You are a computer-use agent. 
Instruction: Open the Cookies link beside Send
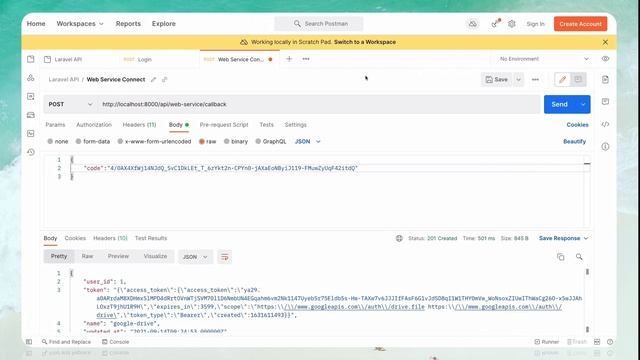coord(577,124)
